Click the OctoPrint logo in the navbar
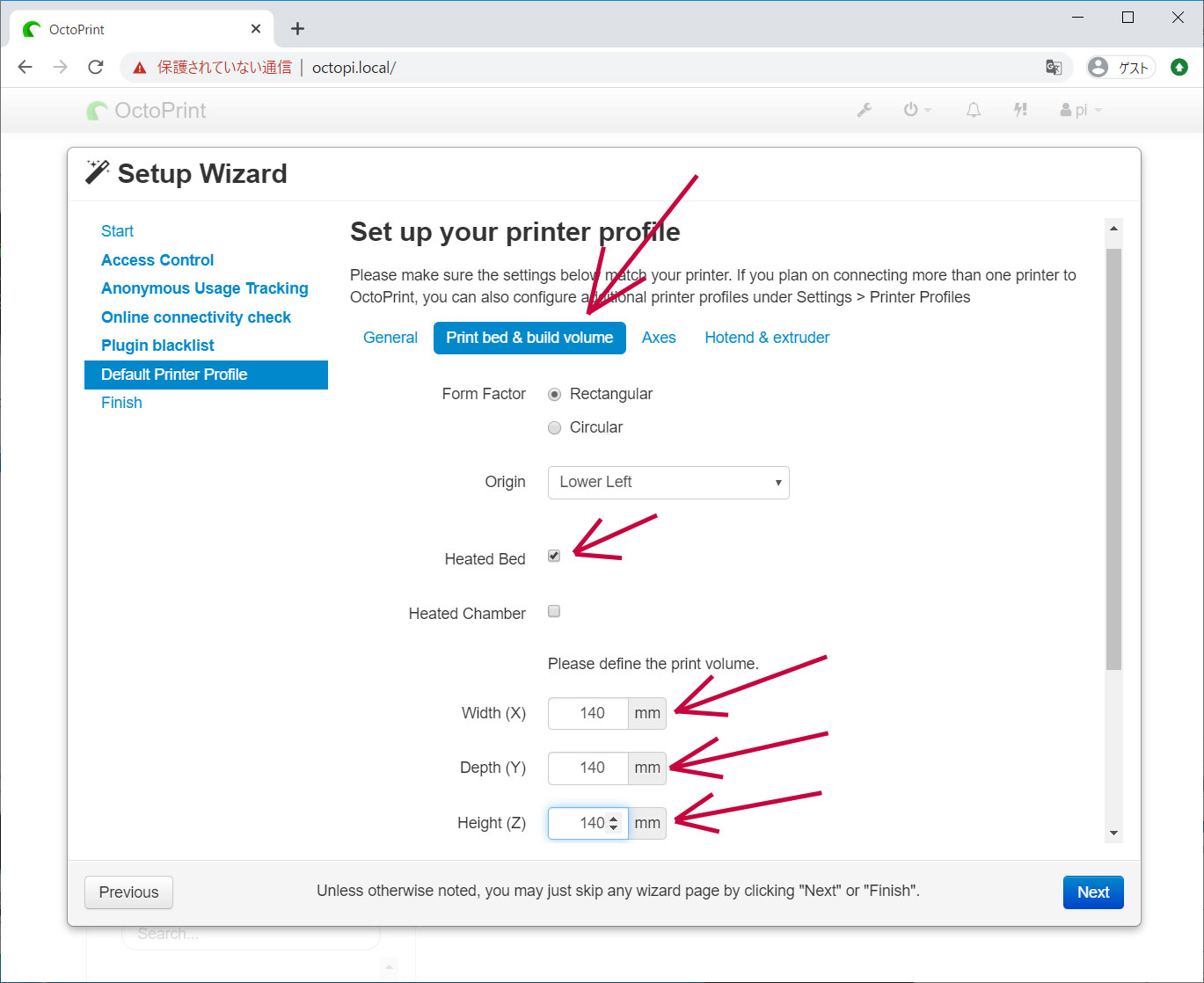The height and width of the screenshot is (983, 1204). [x=146, y=111]
